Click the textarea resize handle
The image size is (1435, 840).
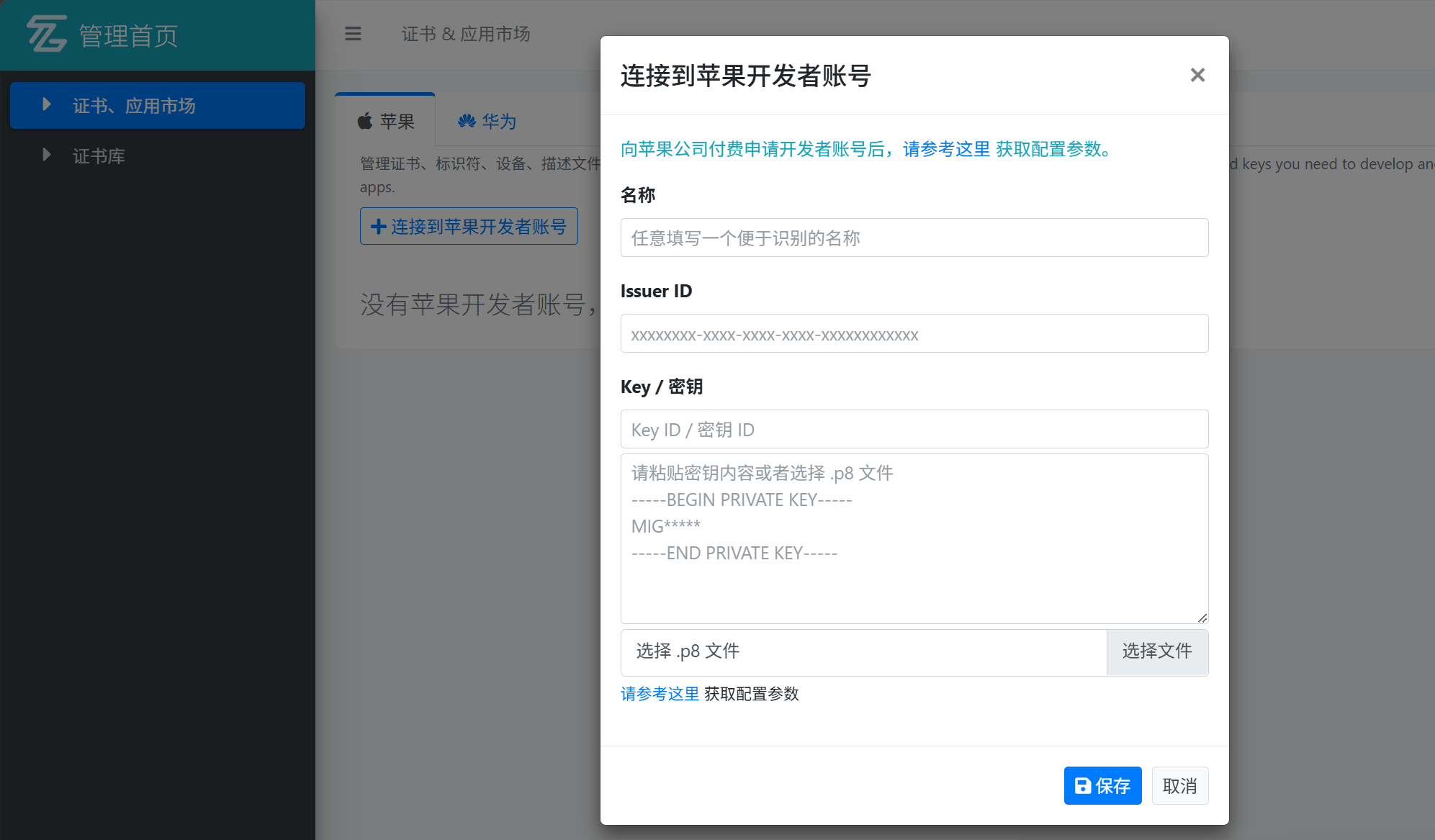1202,618
